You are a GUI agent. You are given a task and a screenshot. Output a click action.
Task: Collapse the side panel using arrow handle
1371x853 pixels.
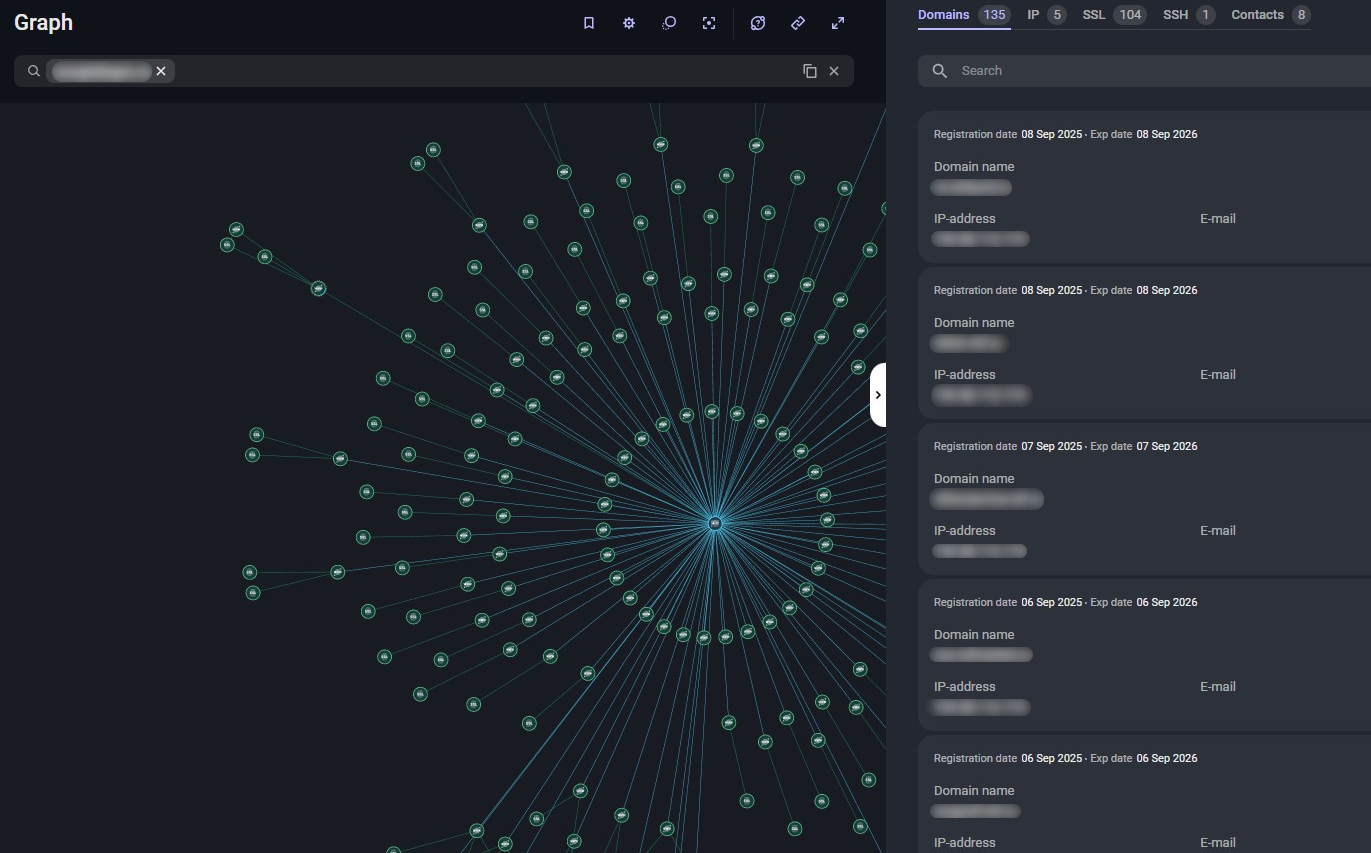coord(877,395)
